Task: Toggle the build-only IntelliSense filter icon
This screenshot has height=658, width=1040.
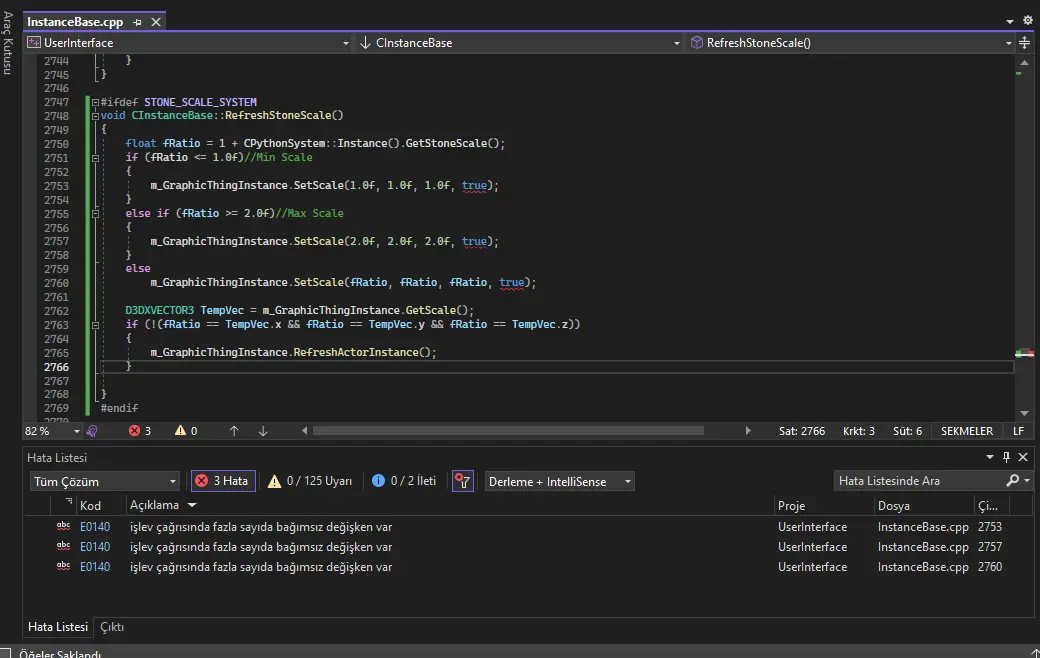Action: [462, 482]
